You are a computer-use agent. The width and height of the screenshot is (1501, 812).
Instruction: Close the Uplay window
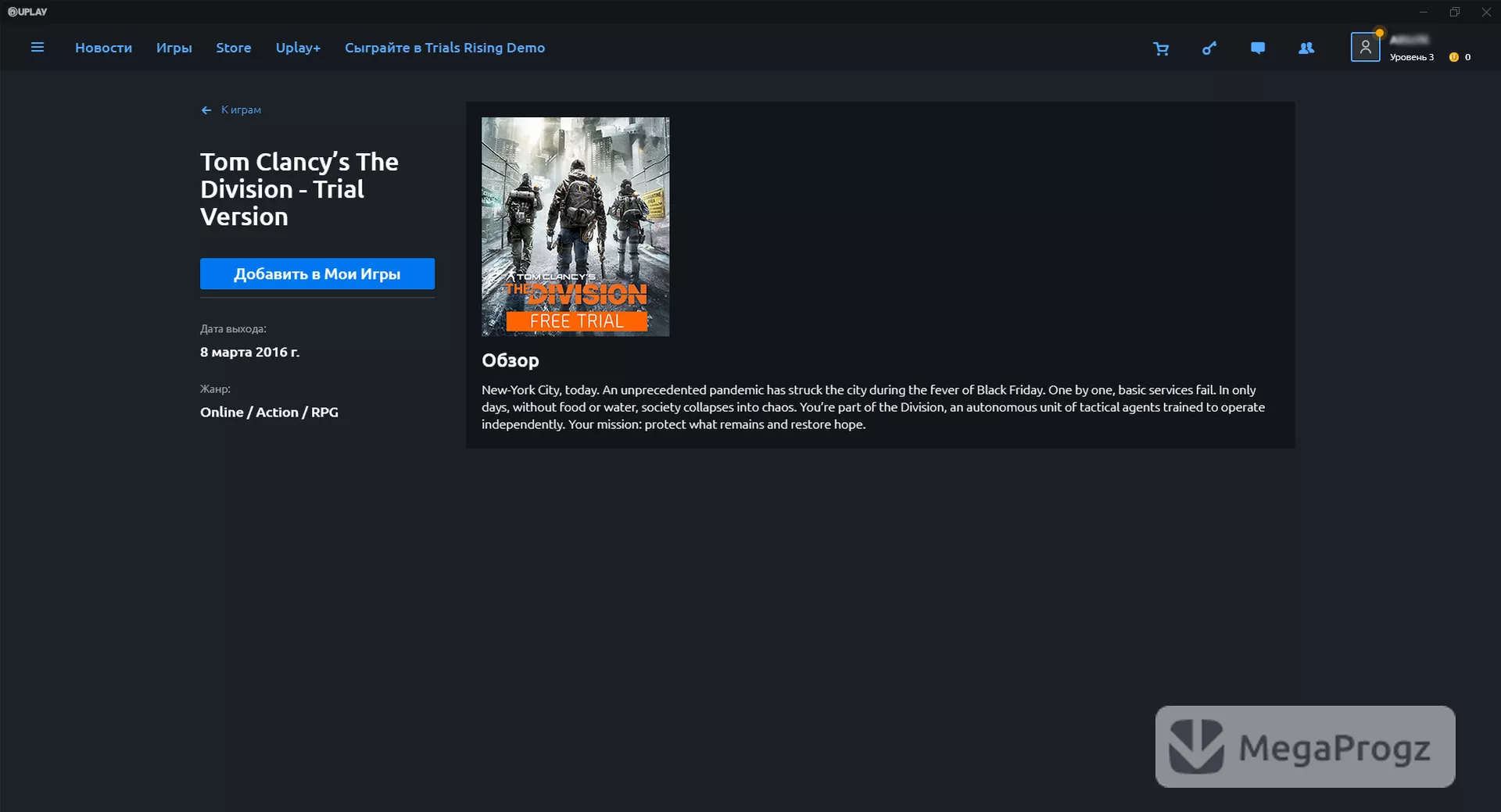coord(1486,12)
